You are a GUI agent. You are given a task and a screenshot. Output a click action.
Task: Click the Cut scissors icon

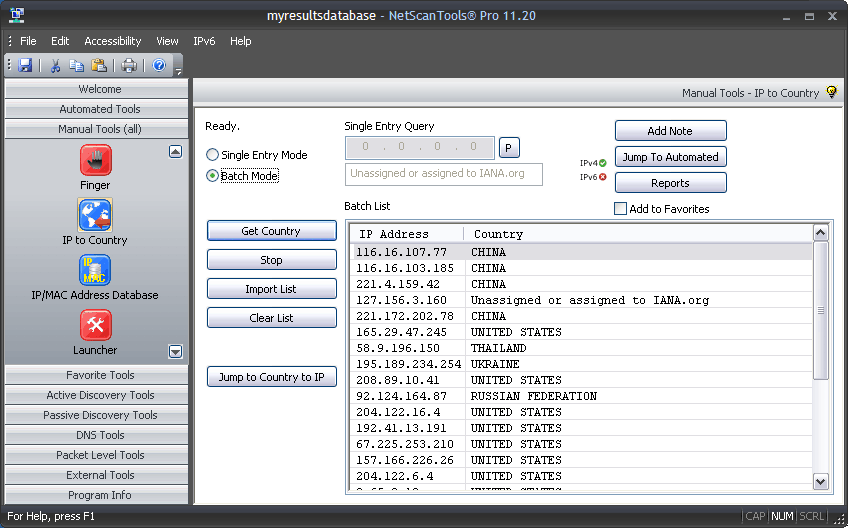[x=55, y=65]
